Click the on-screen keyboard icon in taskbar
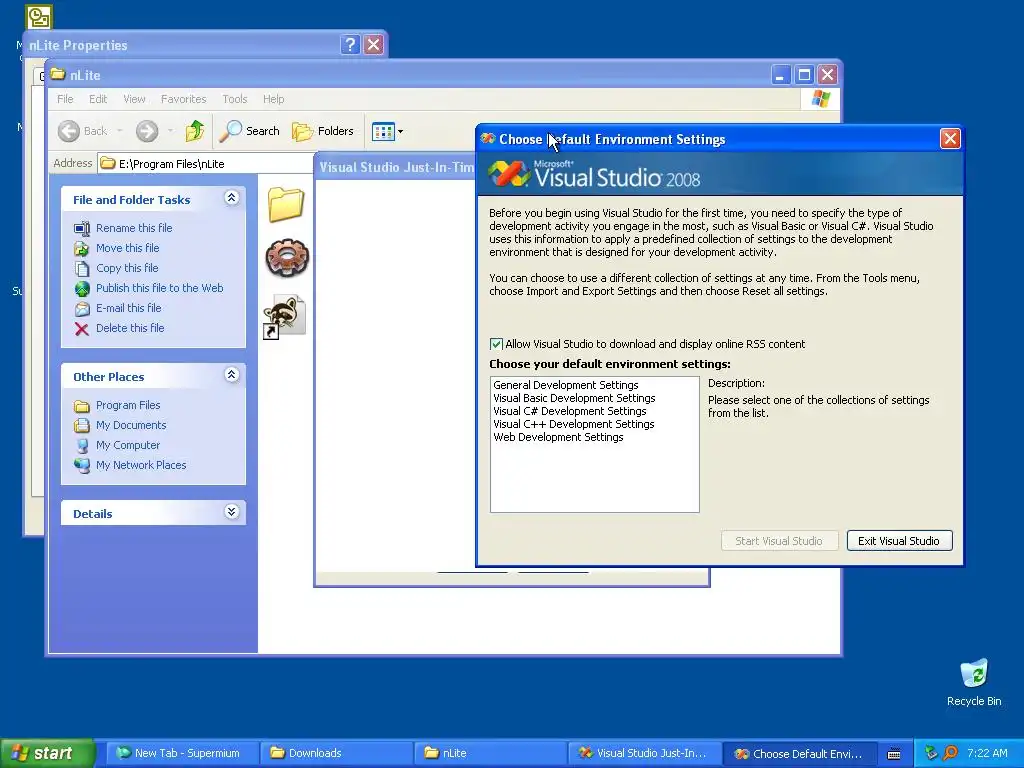Screen dimensions: 1024x768 point(894,754)
